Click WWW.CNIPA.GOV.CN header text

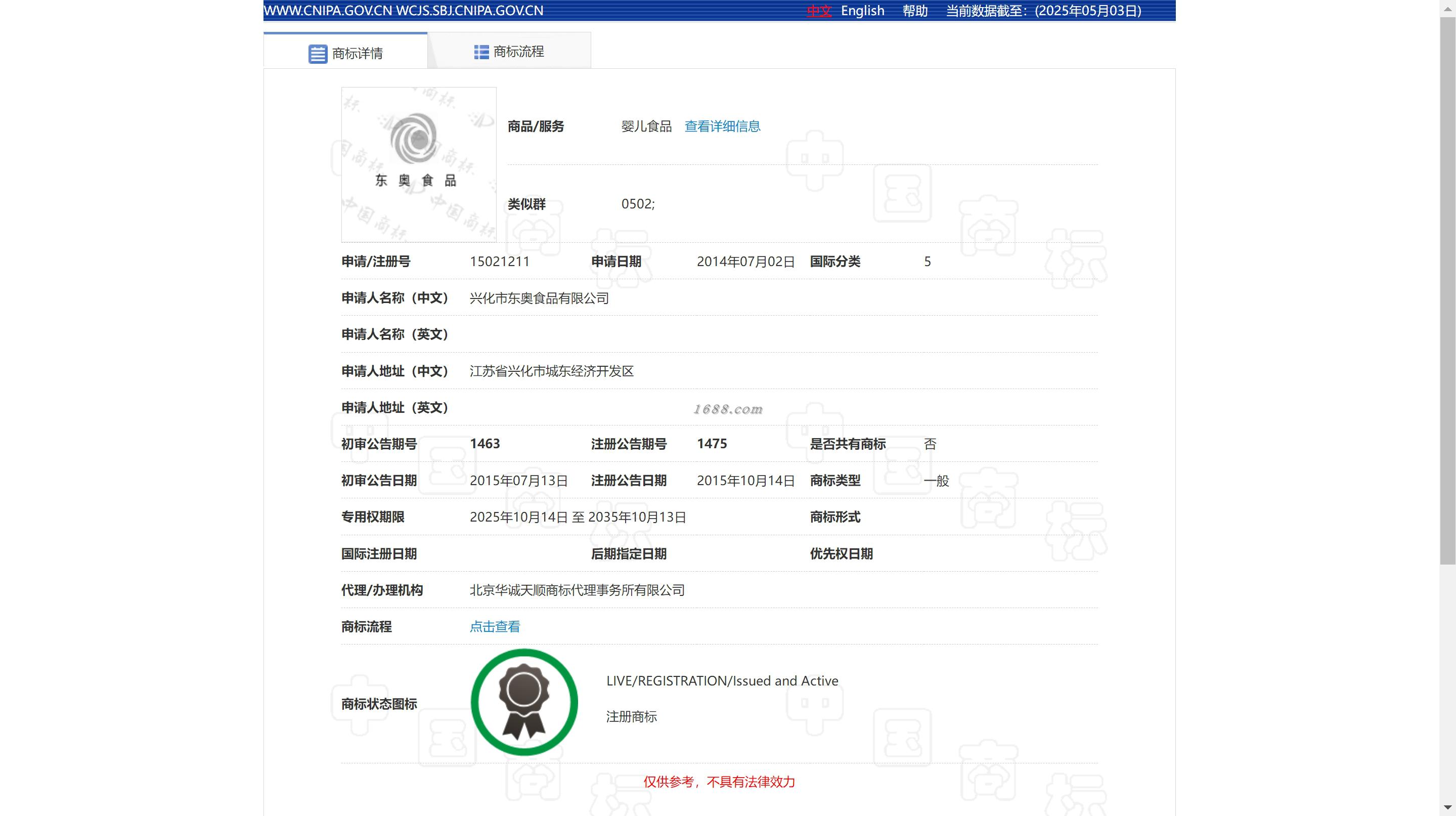click(328, 11)
